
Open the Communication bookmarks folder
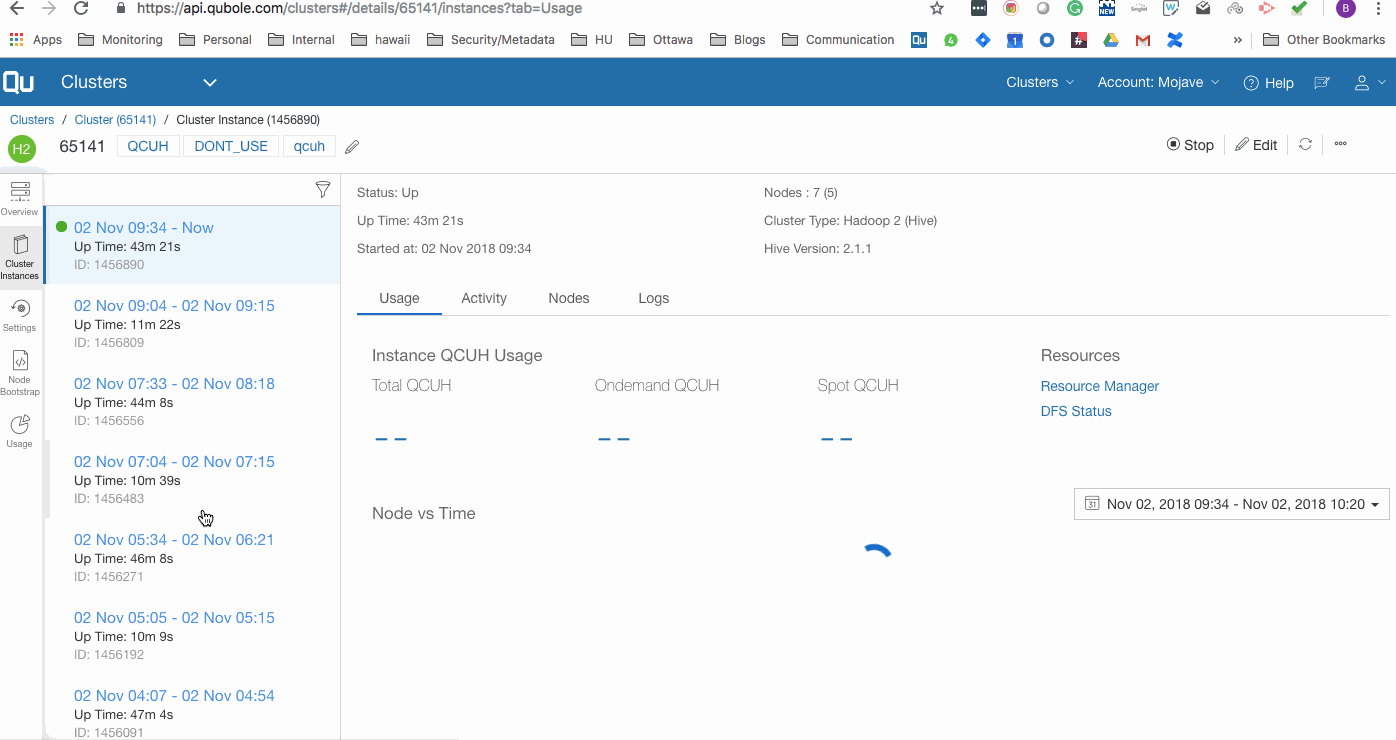tap(838, 40)
